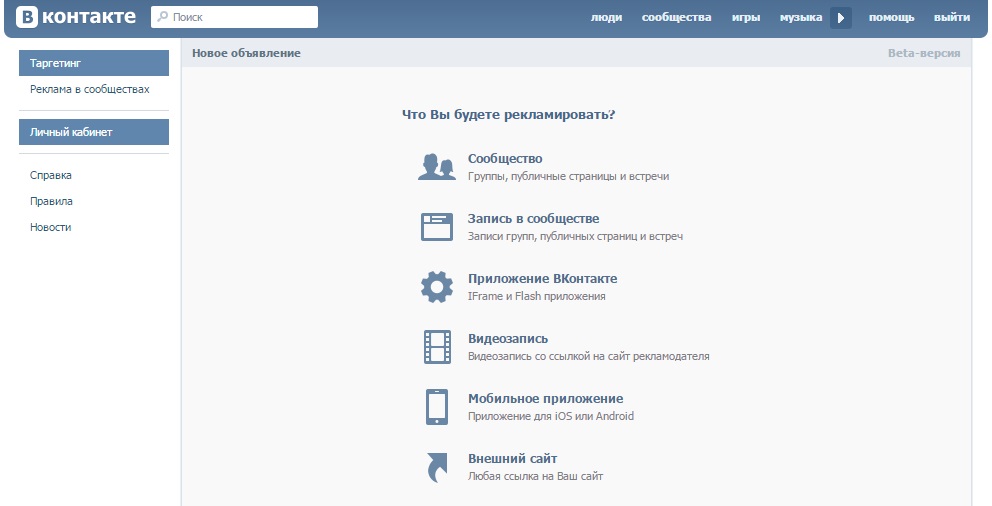The height and width of the screenshot is (506, 992).
Task: Open the Личный кабинет sidebar section
Action: (x=94, y=132)
